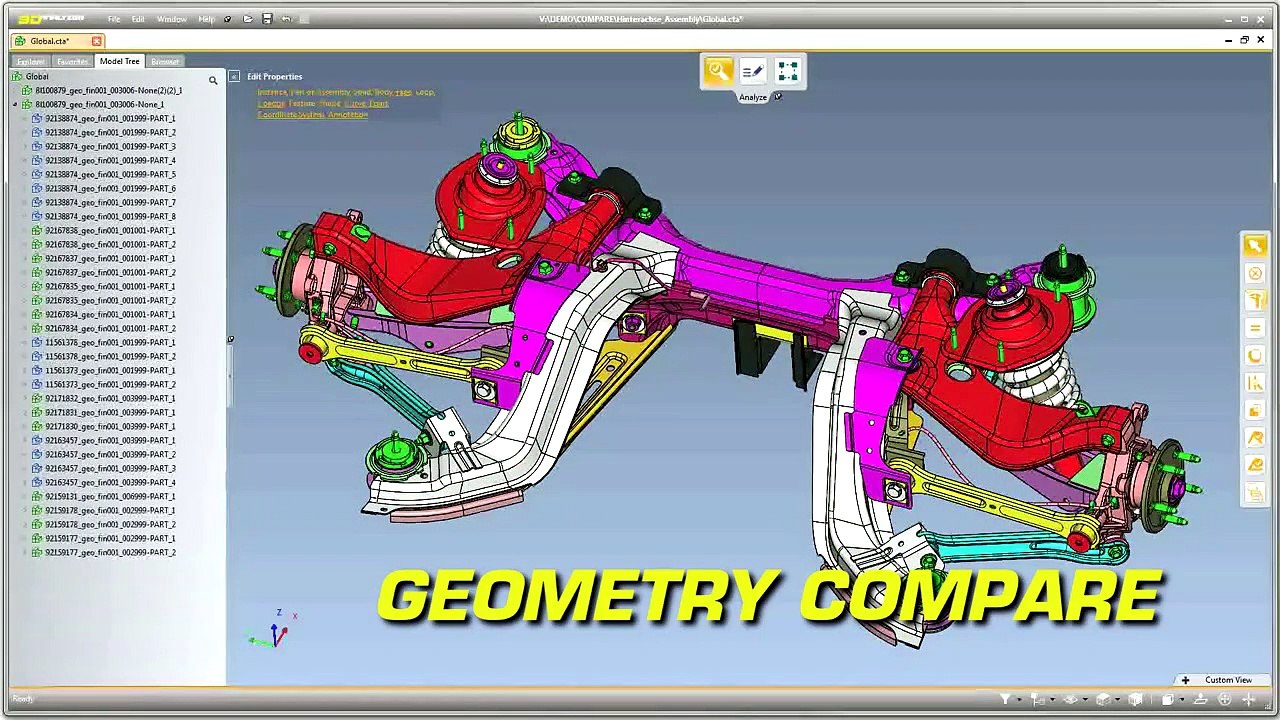Click the Edit Properties heading text
Screen dimensions: 1280x720
(275, 76)
